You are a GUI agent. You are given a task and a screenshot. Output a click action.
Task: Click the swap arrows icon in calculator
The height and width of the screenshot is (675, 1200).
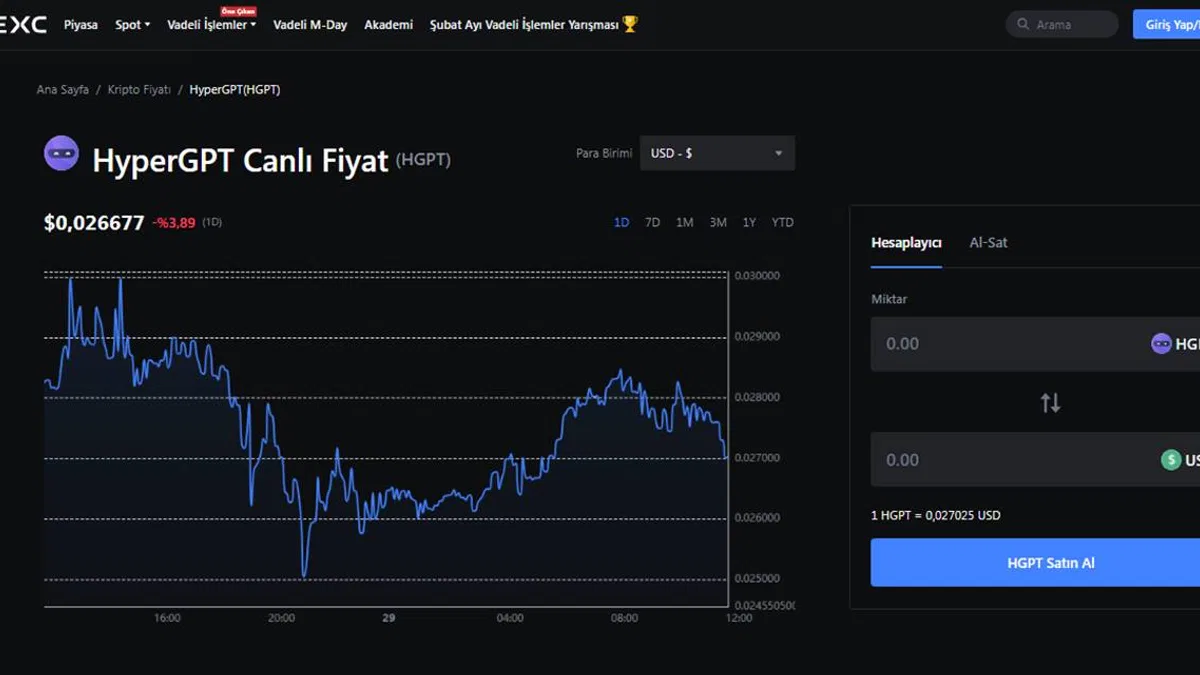tap(1050, 403)
